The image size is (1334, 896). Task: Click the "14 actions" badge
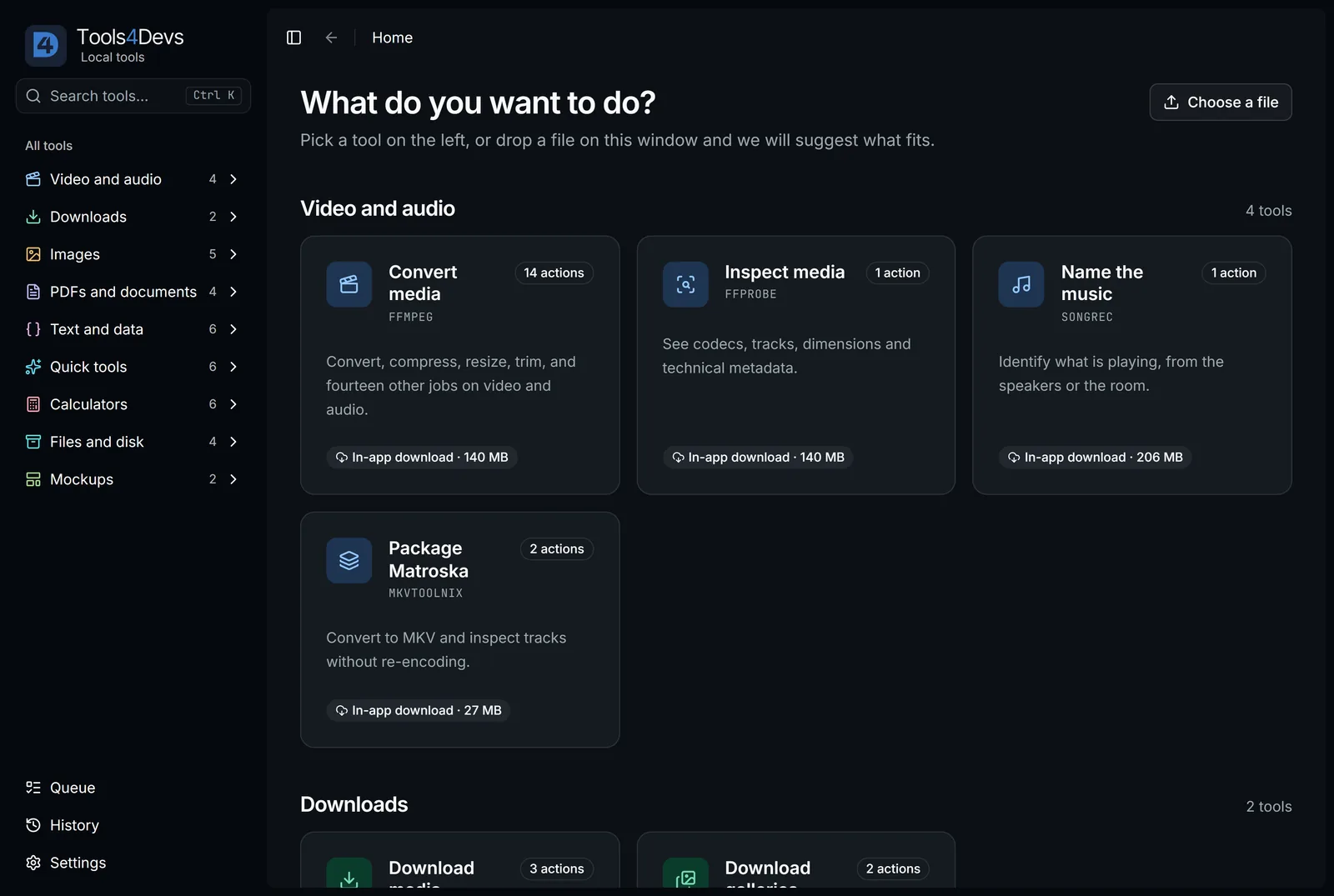pyautogui.click(x=554, y=273)
